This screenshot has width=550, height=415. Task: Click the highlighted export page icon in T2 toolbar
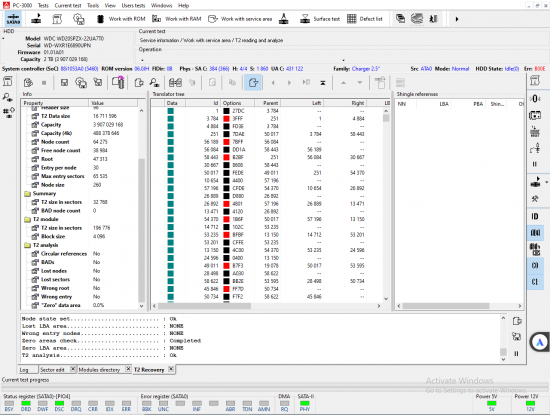[253, 83]
